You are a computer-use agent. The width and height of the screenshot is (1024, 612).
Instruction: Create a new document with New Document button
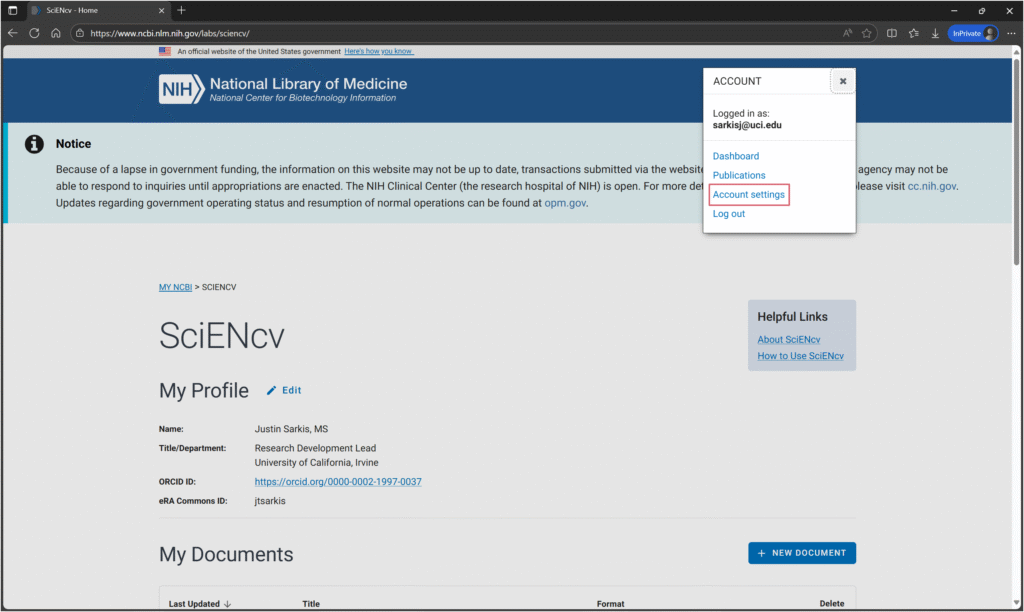click(801, 553)
